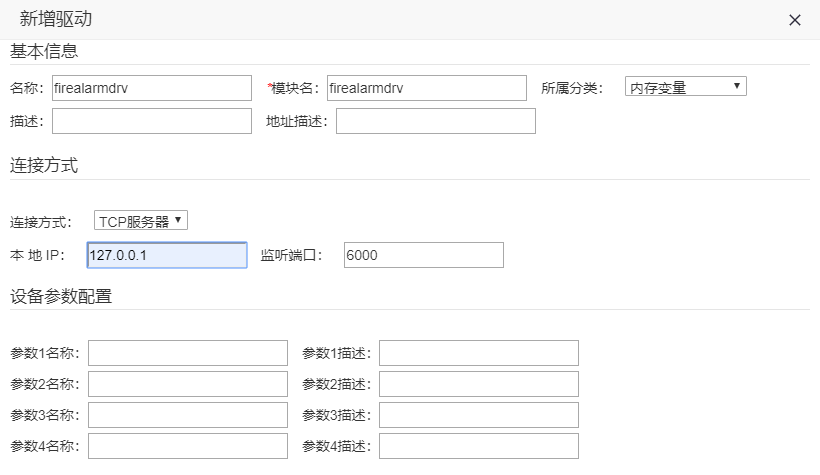This screenshot has height=475, width=820.
Task: Click the 模块名 input field
Action: coord(427,88)
